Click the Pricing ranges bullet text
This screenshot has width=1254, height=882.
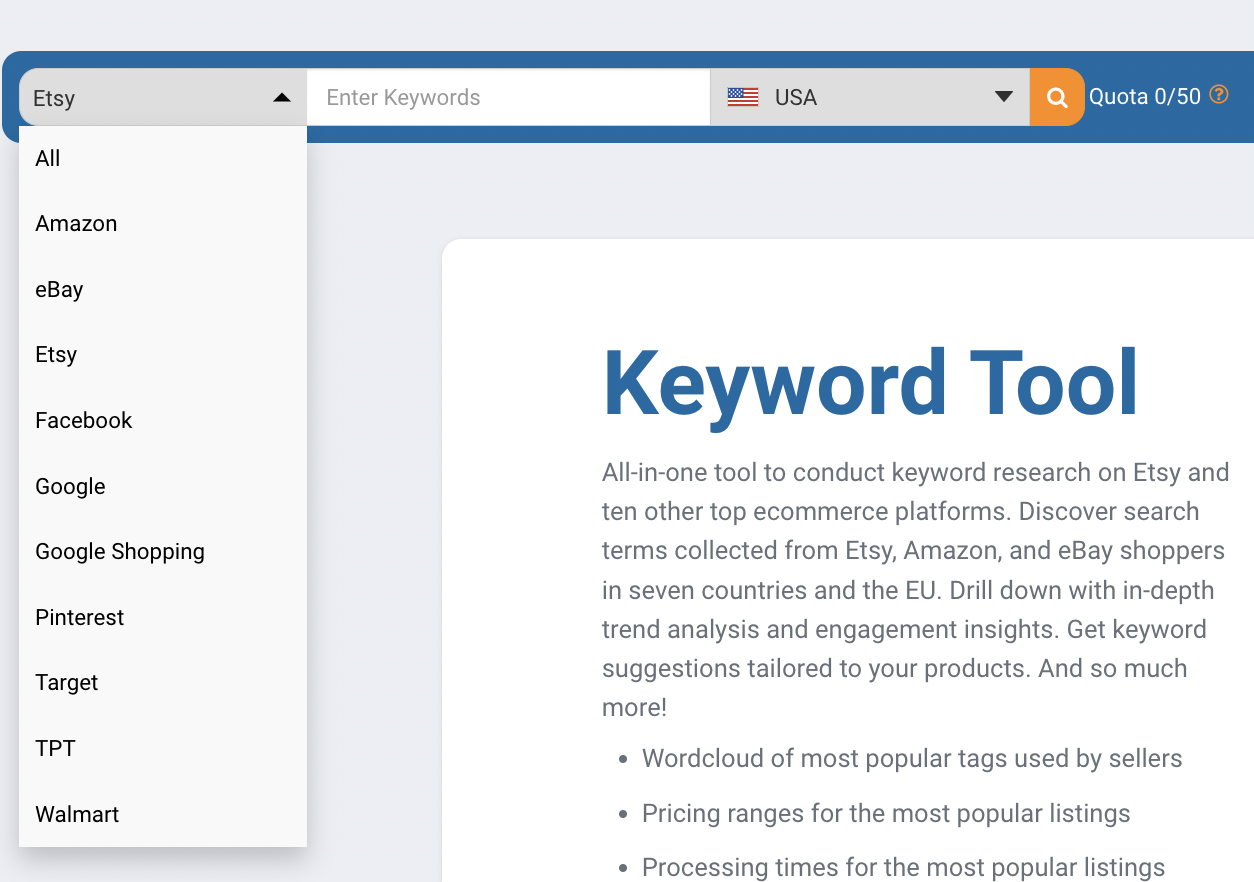(886, 813)
